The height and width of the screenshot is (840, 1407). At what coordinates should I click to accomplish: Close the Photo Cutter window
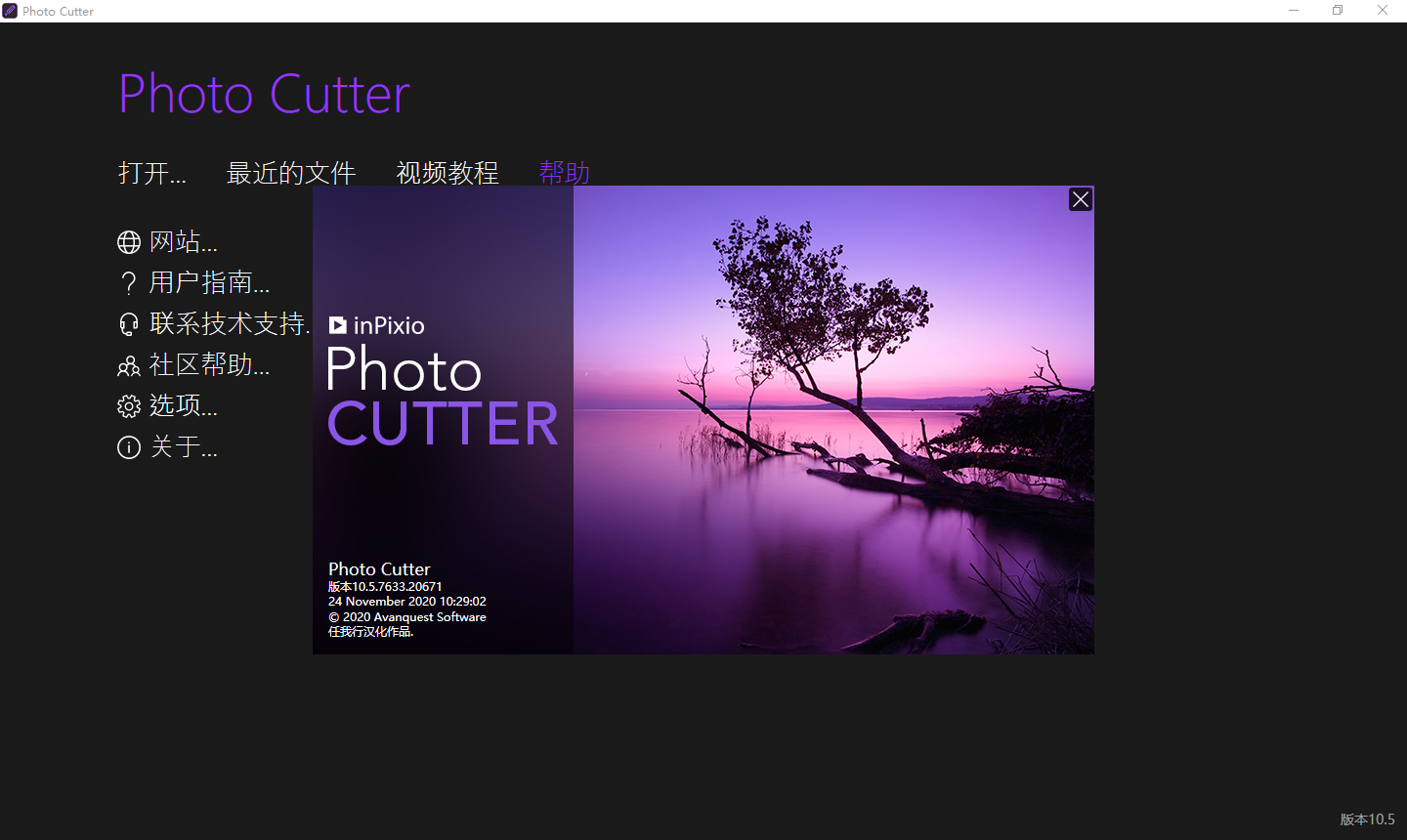1383,11
